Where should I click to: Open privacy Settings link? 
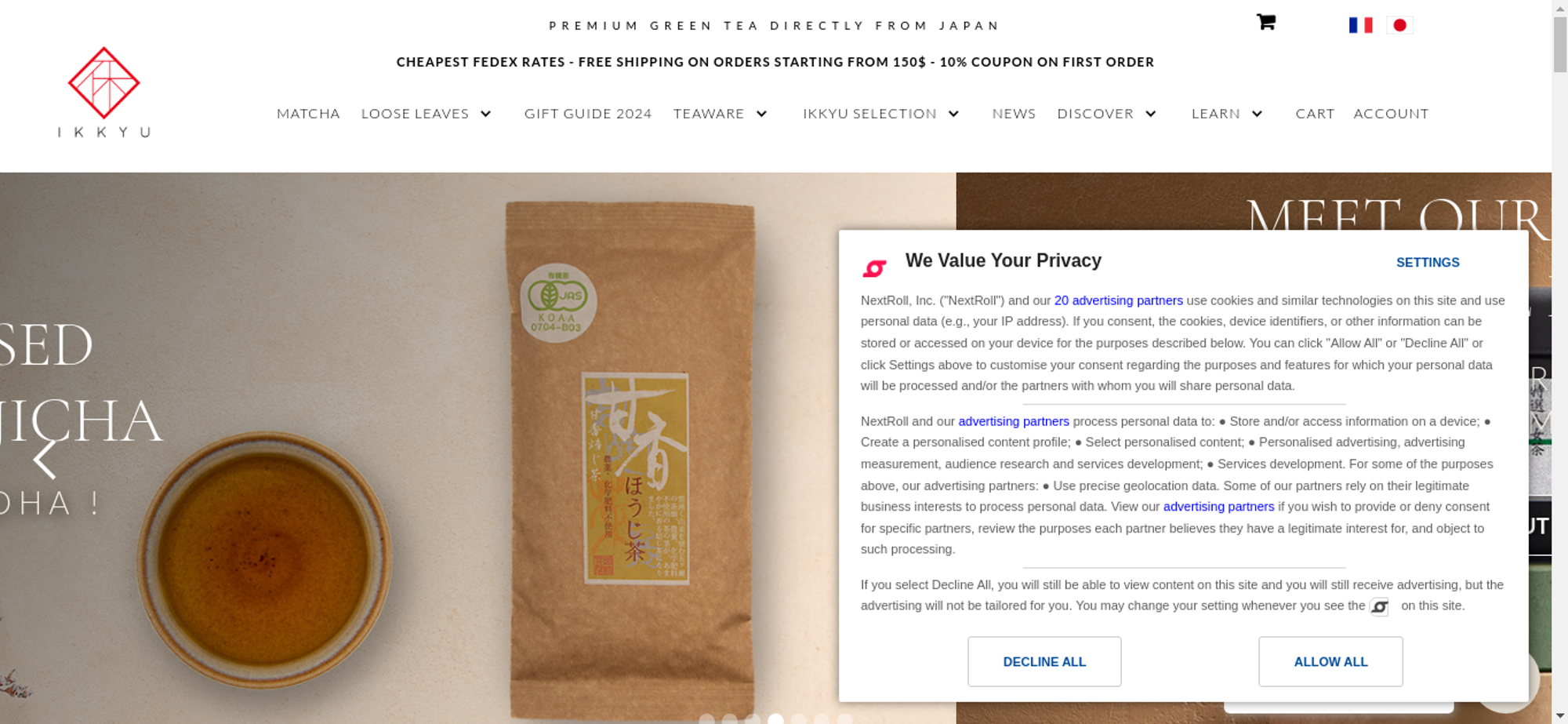[x=1428, y=263]
